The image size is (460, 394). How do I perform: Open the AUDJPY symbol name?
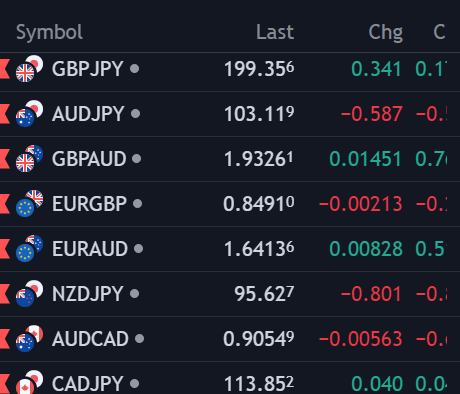tap(88, 114)
